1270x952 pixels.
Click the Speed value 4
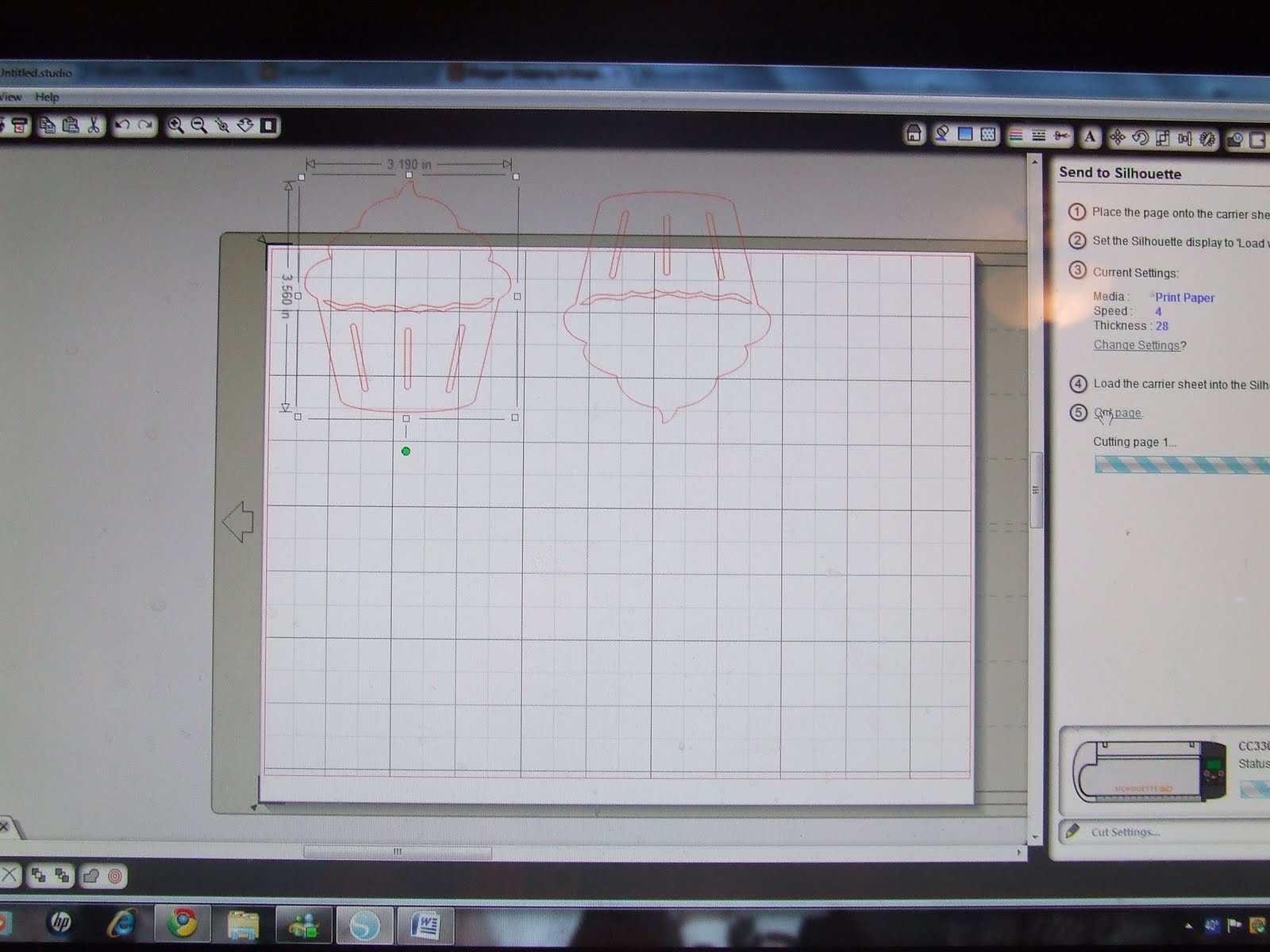(1158, 312)
